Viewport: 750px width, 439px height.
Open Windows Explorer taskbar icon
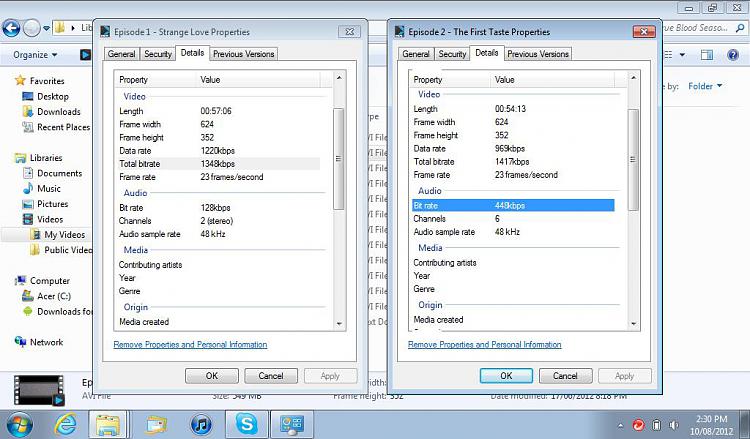[x=108, y=425]
